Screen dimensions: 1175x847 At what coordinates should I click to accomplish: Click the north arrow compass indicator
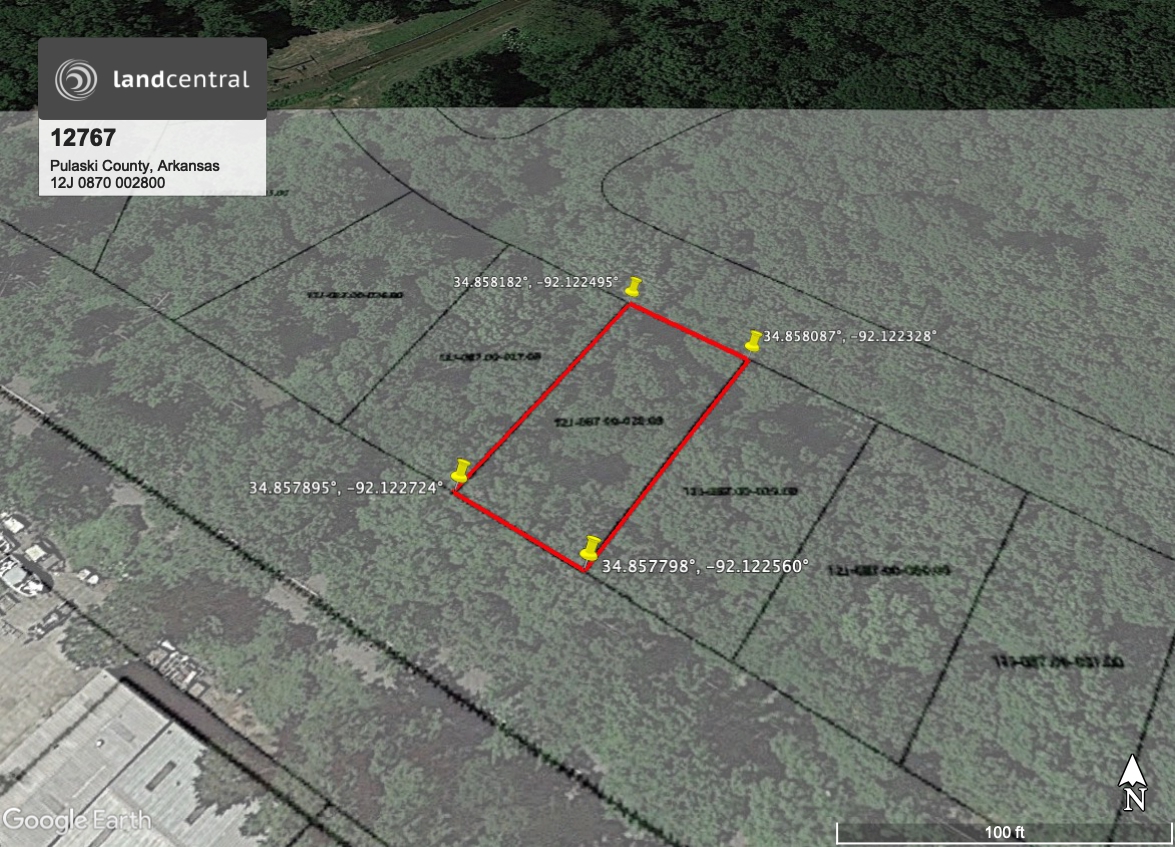coord(1132,782)
